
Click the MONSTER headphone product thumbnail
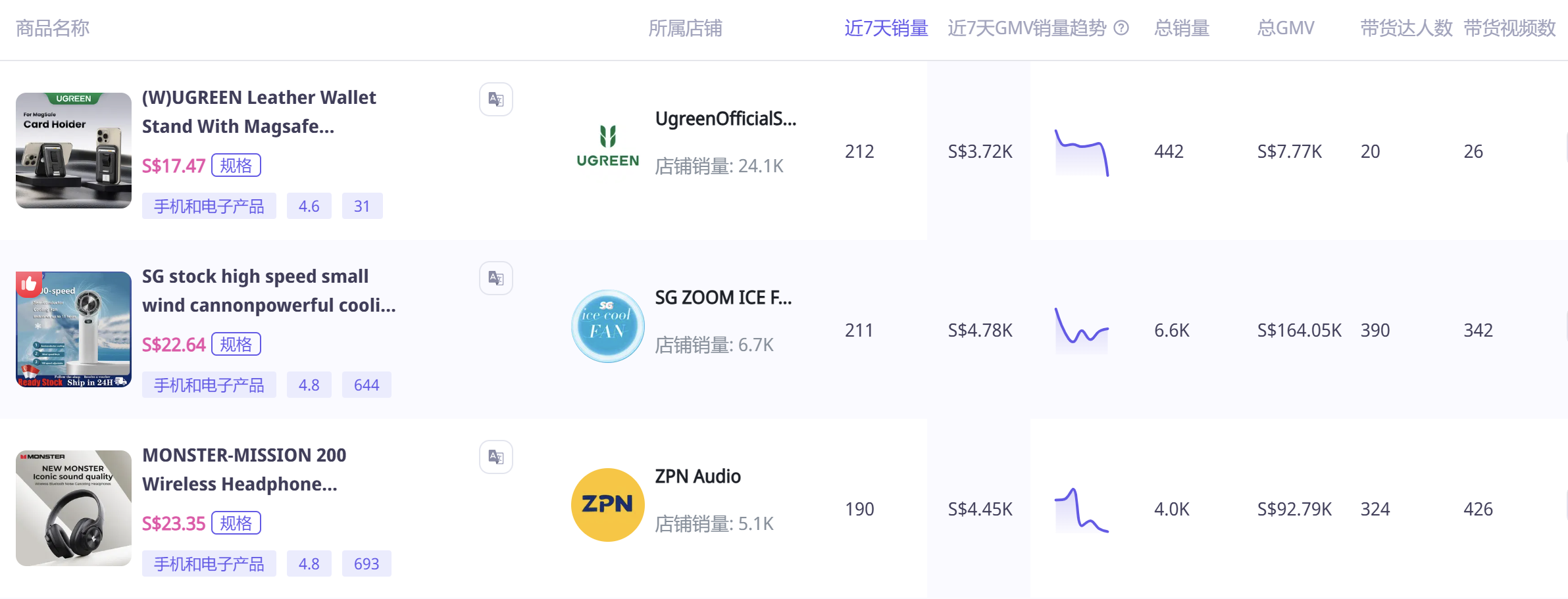(74, 508)
